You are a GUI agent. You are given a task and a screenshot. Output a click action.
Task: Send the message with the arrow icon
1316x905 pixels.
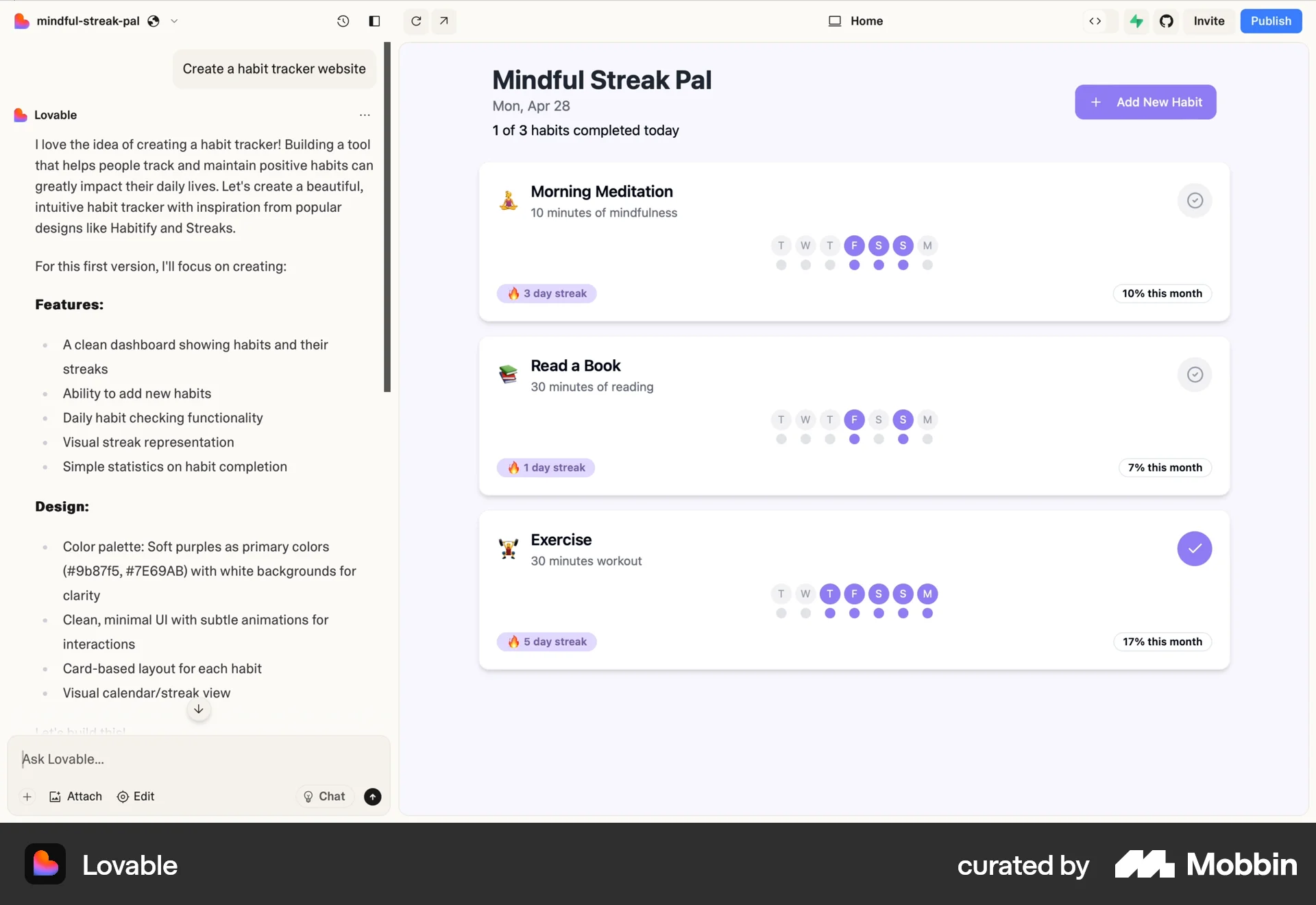pyautogui.click(x=372, y=796)
